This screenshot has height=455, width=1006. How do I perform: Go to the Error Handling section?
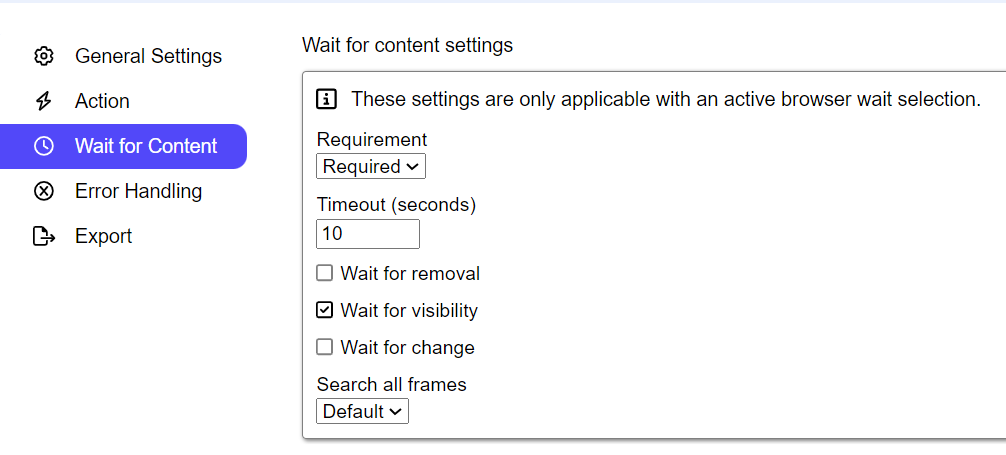tap(138, 191)
